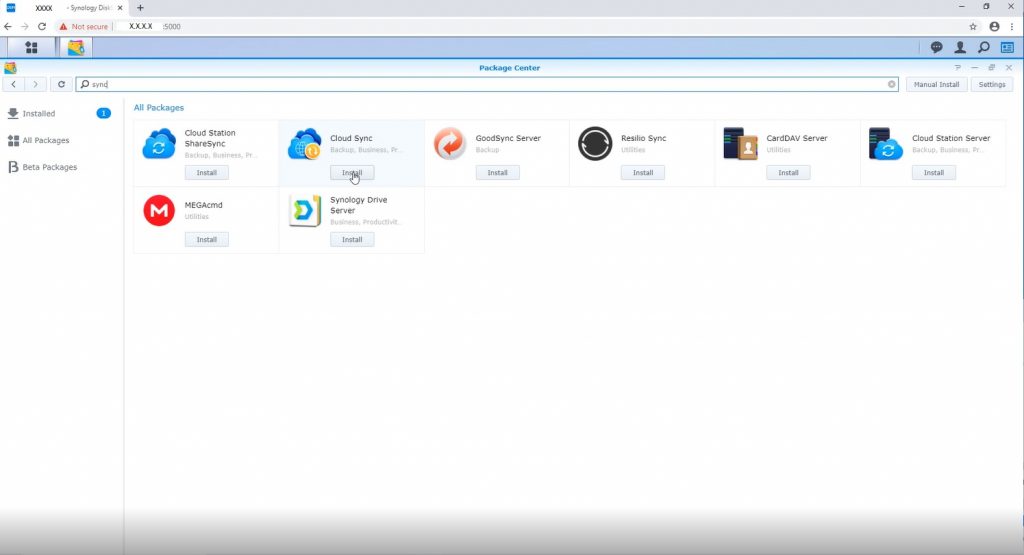Click the Synology Drive Server icon
The image size is (1024, 555).
coord(304,210)
